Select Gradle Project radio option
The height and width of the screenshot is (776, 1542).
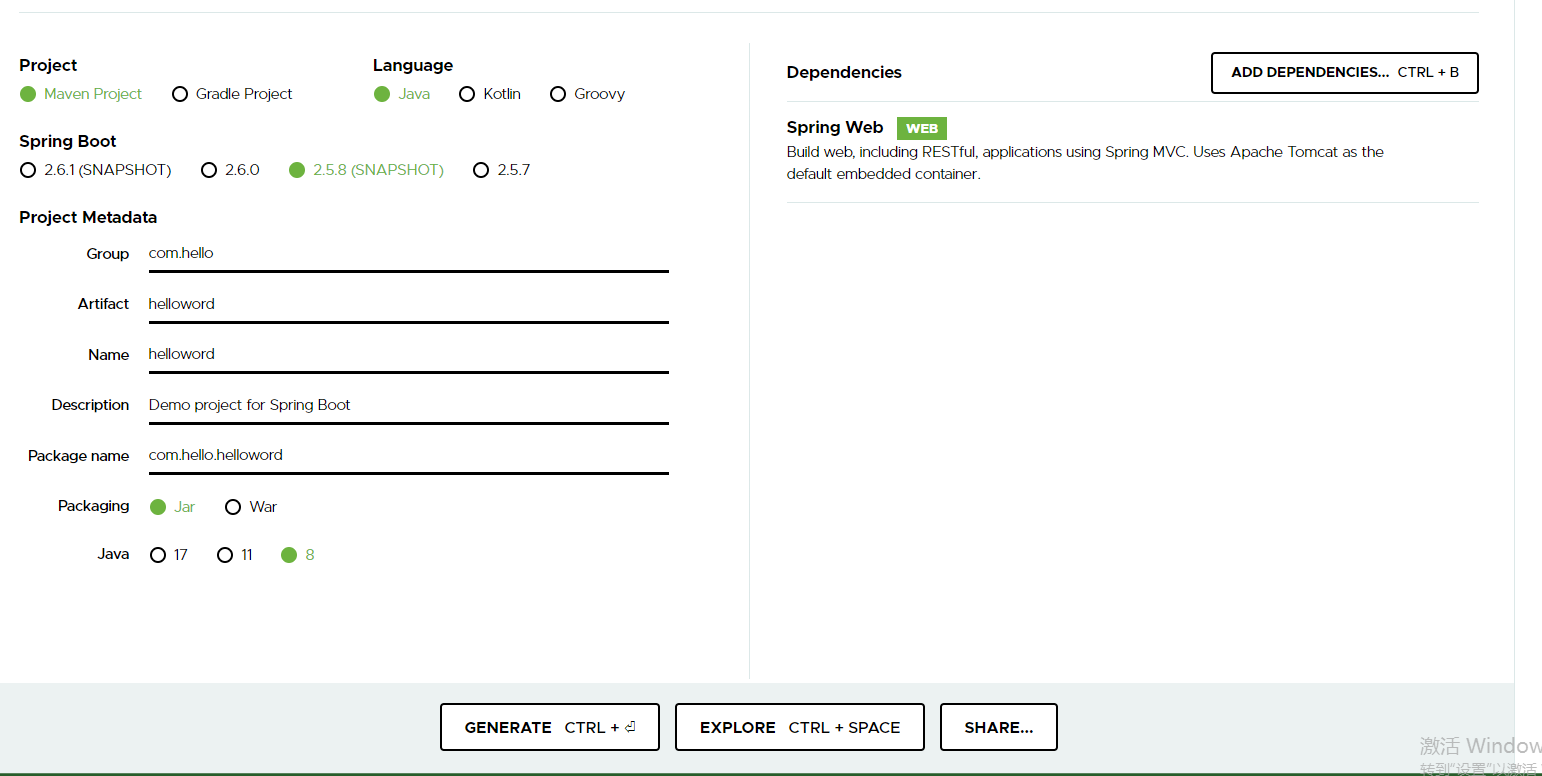(232, 94)
